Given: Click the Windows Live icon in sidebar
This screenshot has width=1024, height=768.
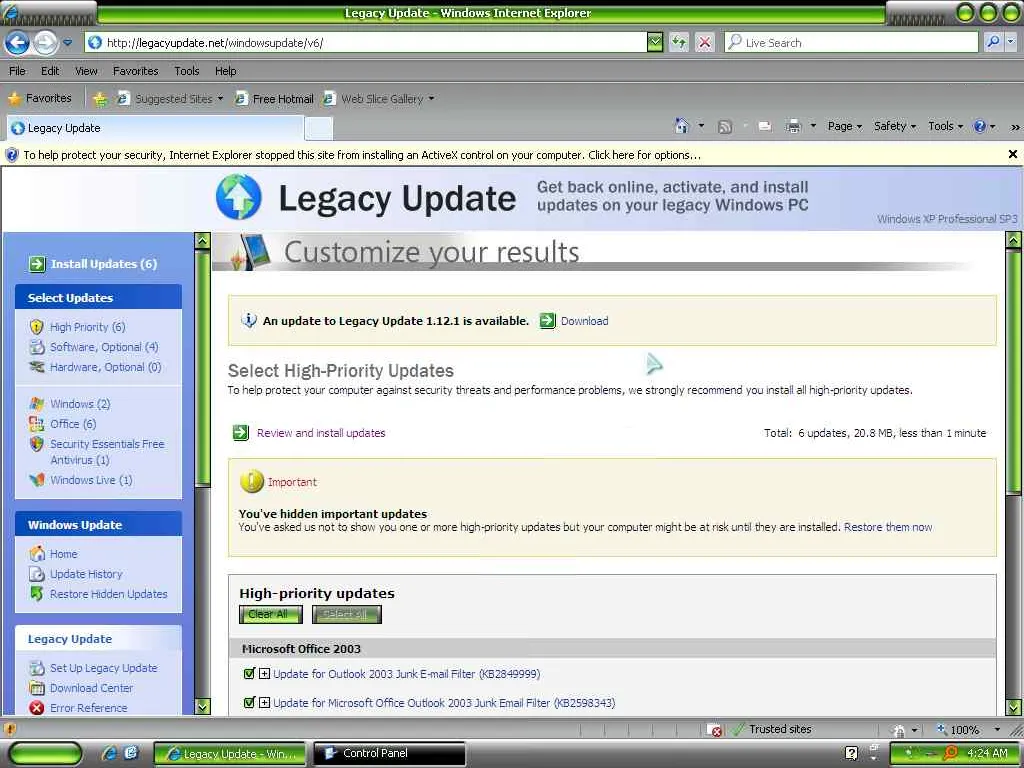Looking at the screenshot, I should [x=37, y=480].
